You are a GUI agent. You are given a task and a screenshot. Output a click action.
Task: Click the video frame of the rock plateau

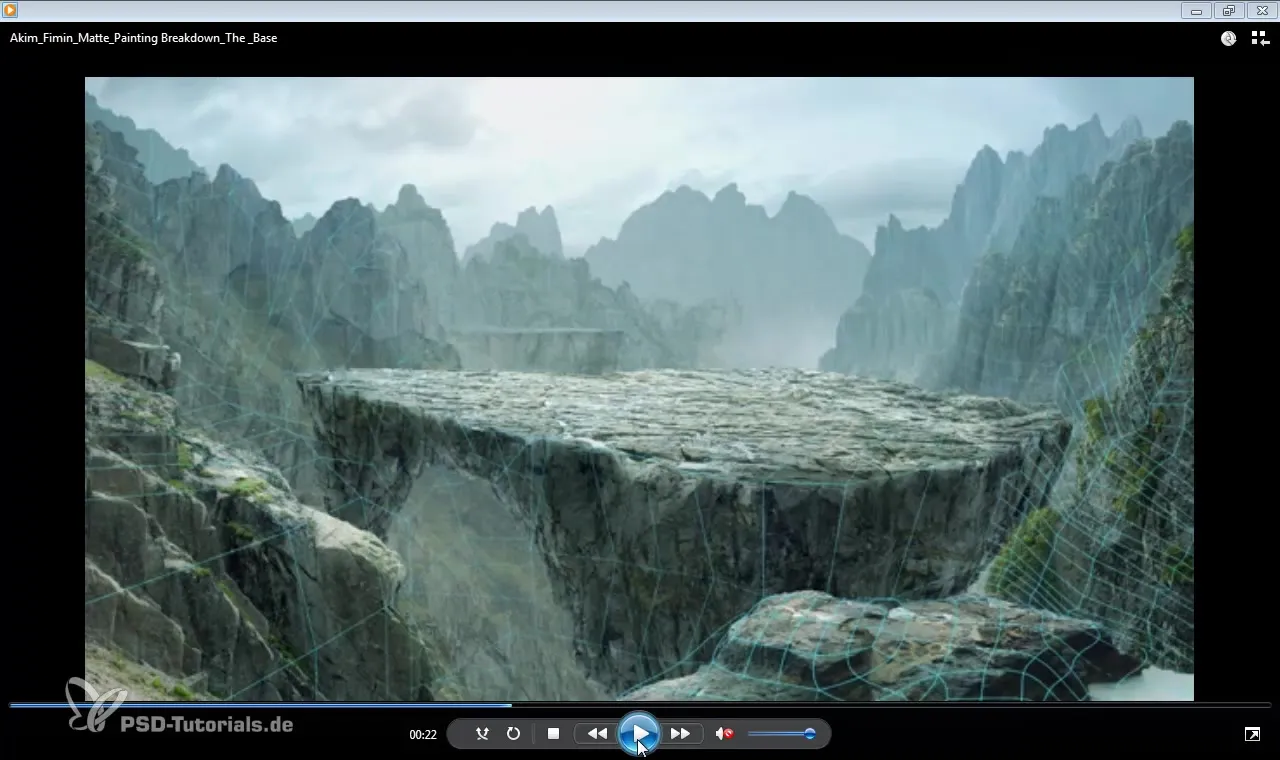(639, 389)
